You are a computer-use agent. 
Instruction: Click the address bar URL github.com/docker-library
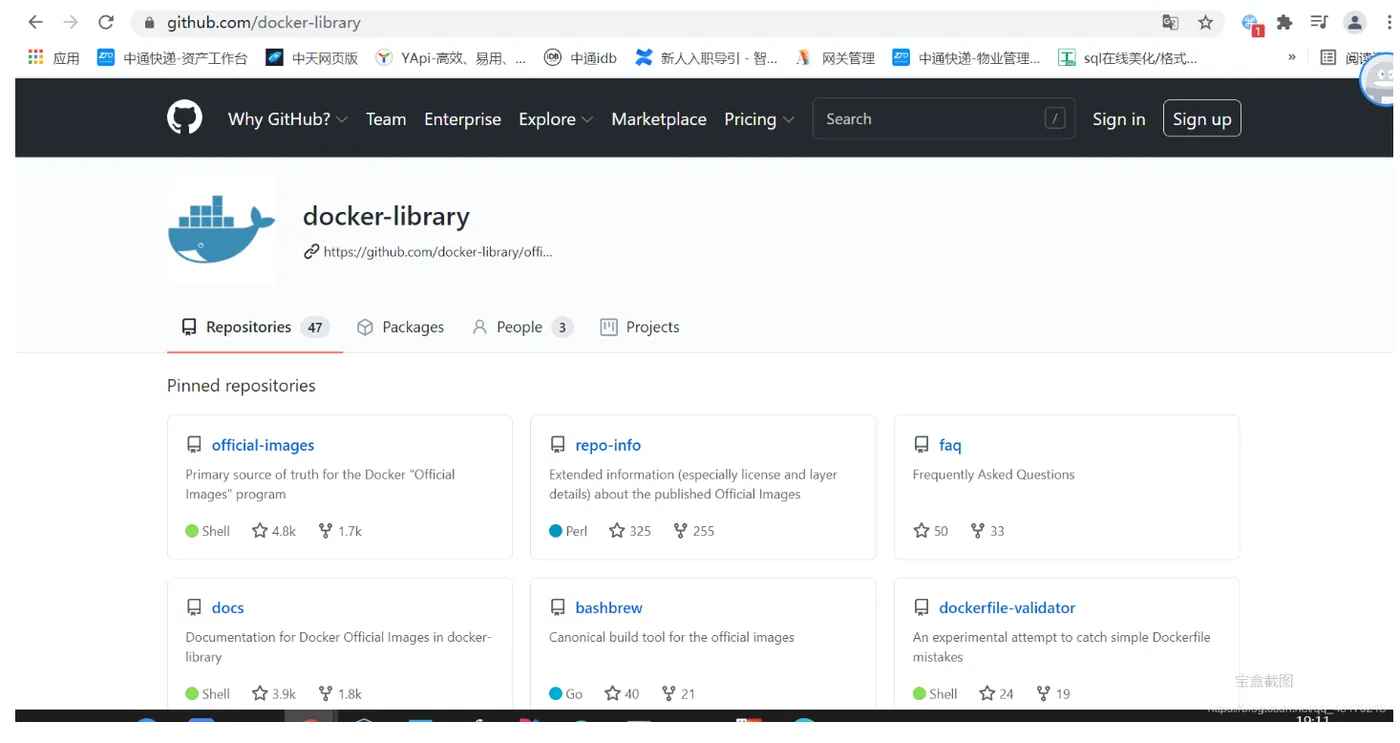click(x=264, y=22)
